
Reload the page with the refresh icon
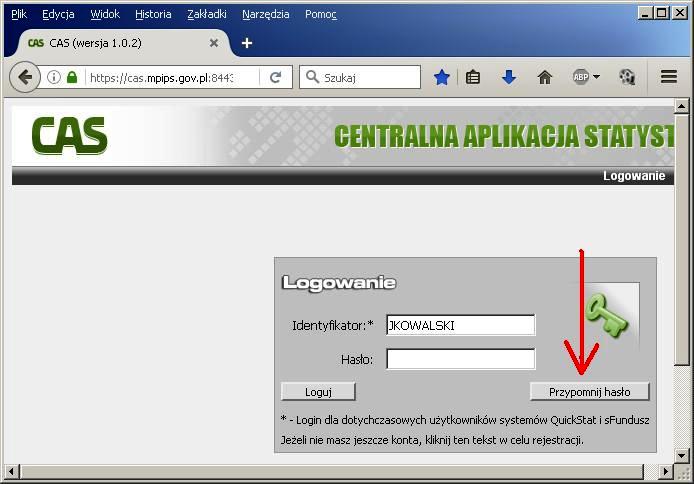coord(276,77)
